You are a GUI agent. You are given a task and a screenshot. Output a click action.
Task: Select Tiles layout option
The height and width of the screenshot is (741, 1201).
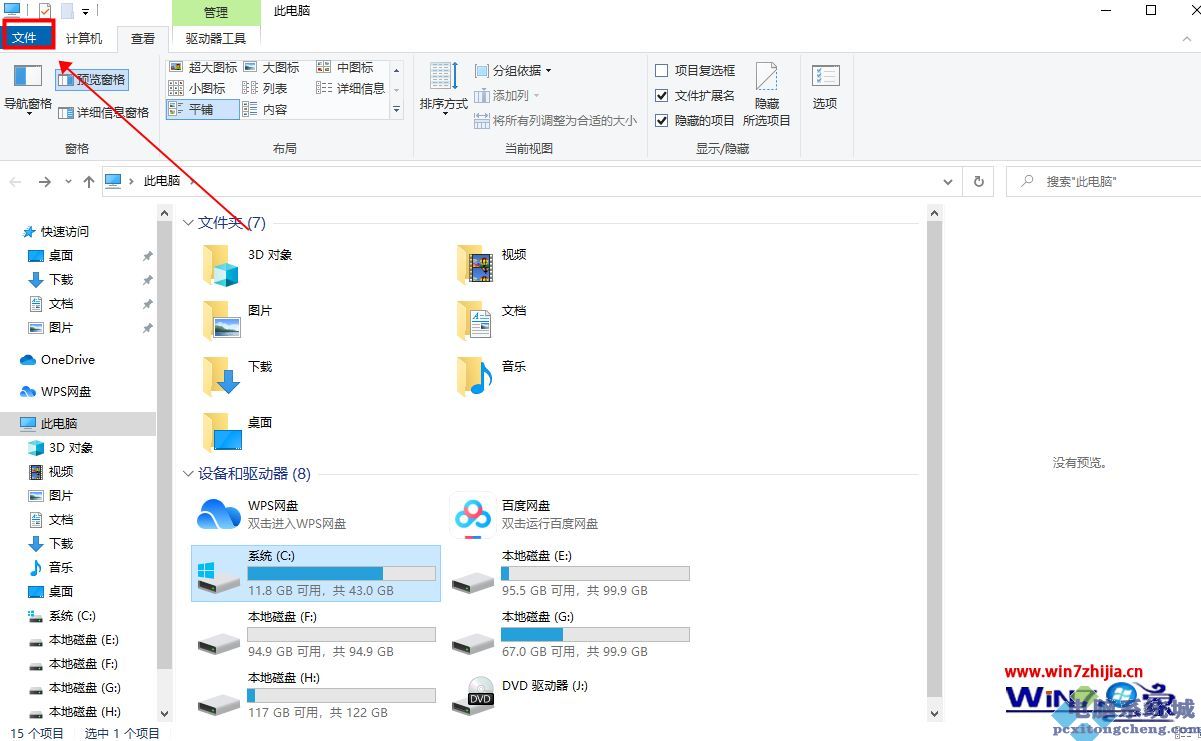[203, 109]
